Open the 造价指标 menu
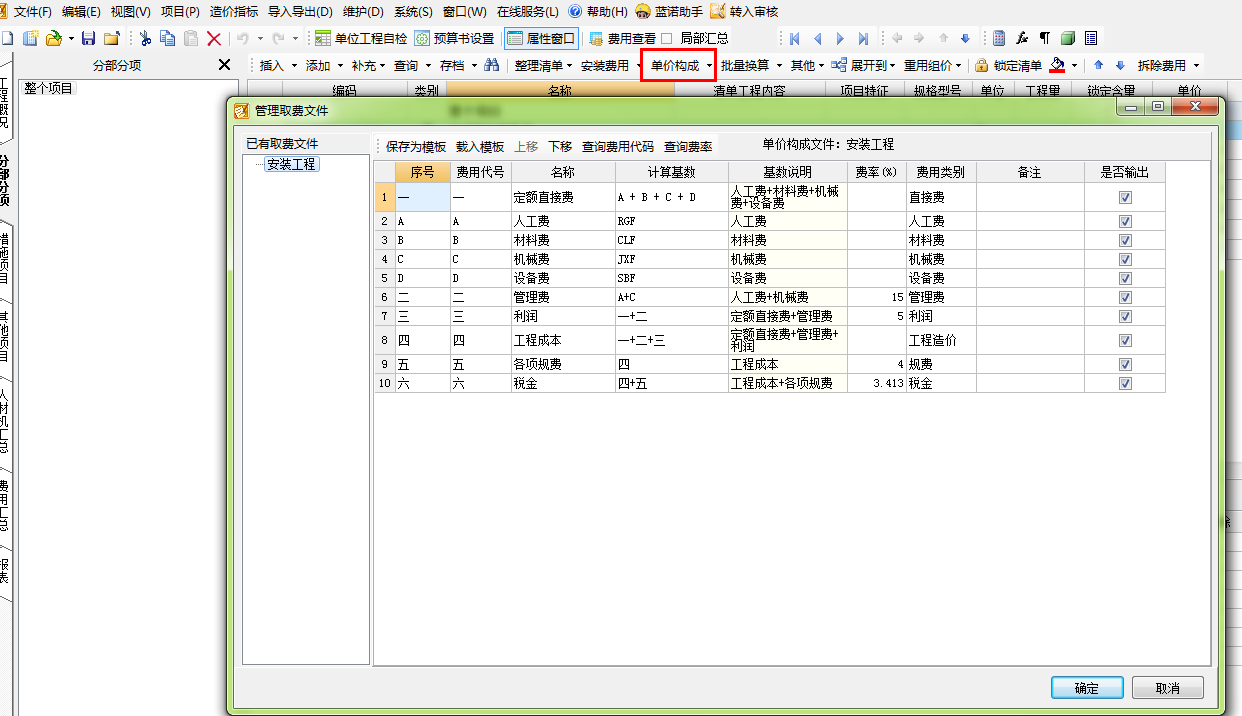 (234, 12)
